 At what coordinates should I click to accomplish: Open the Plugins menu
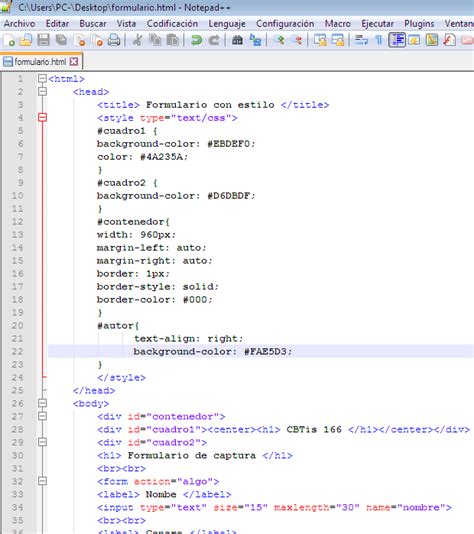click(x=419, y=23)
